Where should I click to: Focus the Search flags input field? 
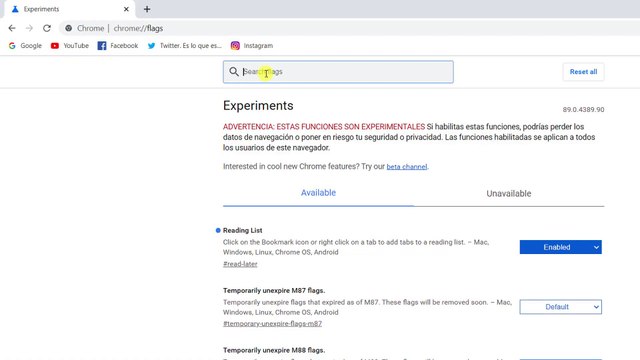click(338, 72)
